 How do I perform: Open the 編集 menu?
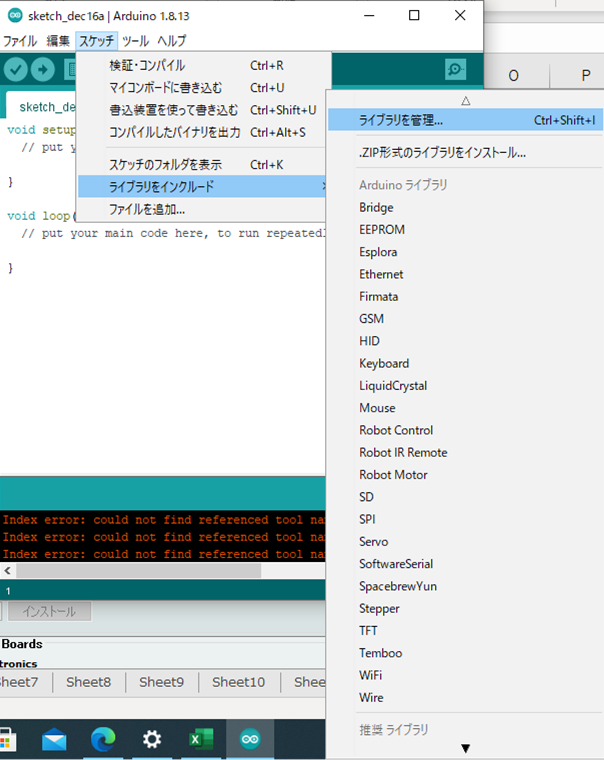[58, 41]
